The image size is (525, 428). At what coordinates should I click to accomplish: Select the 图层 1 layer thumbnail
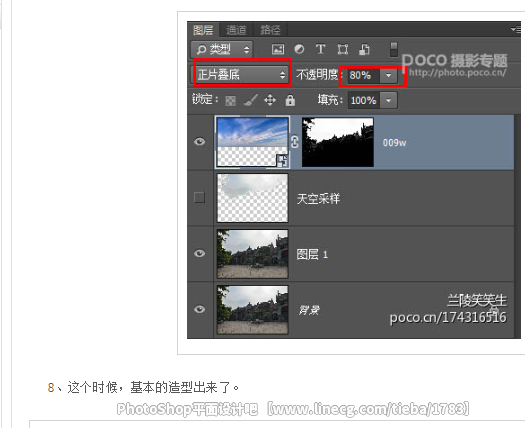click(252, 254)
